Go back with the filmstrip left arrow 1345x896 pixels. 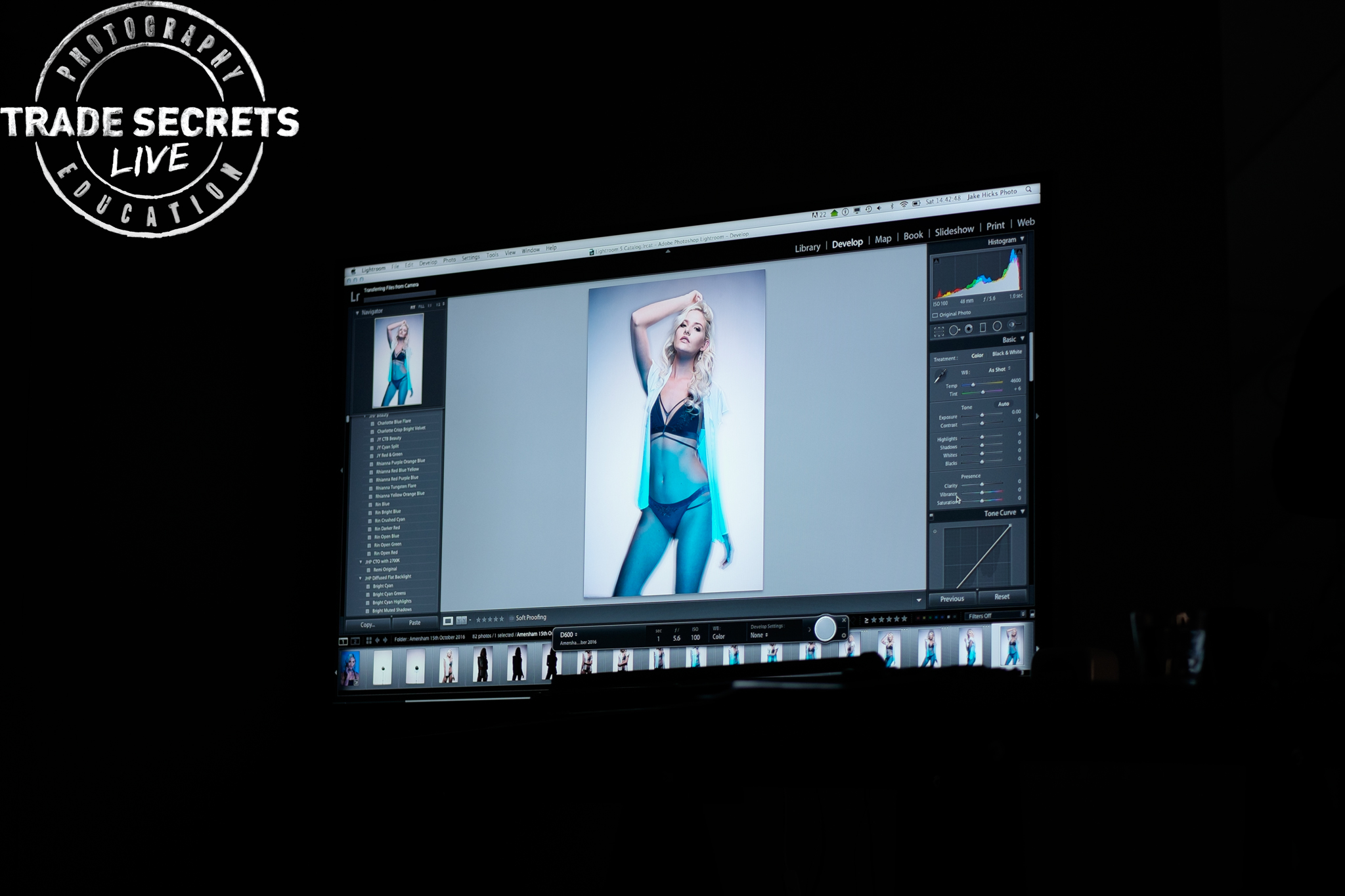[378, 640]
